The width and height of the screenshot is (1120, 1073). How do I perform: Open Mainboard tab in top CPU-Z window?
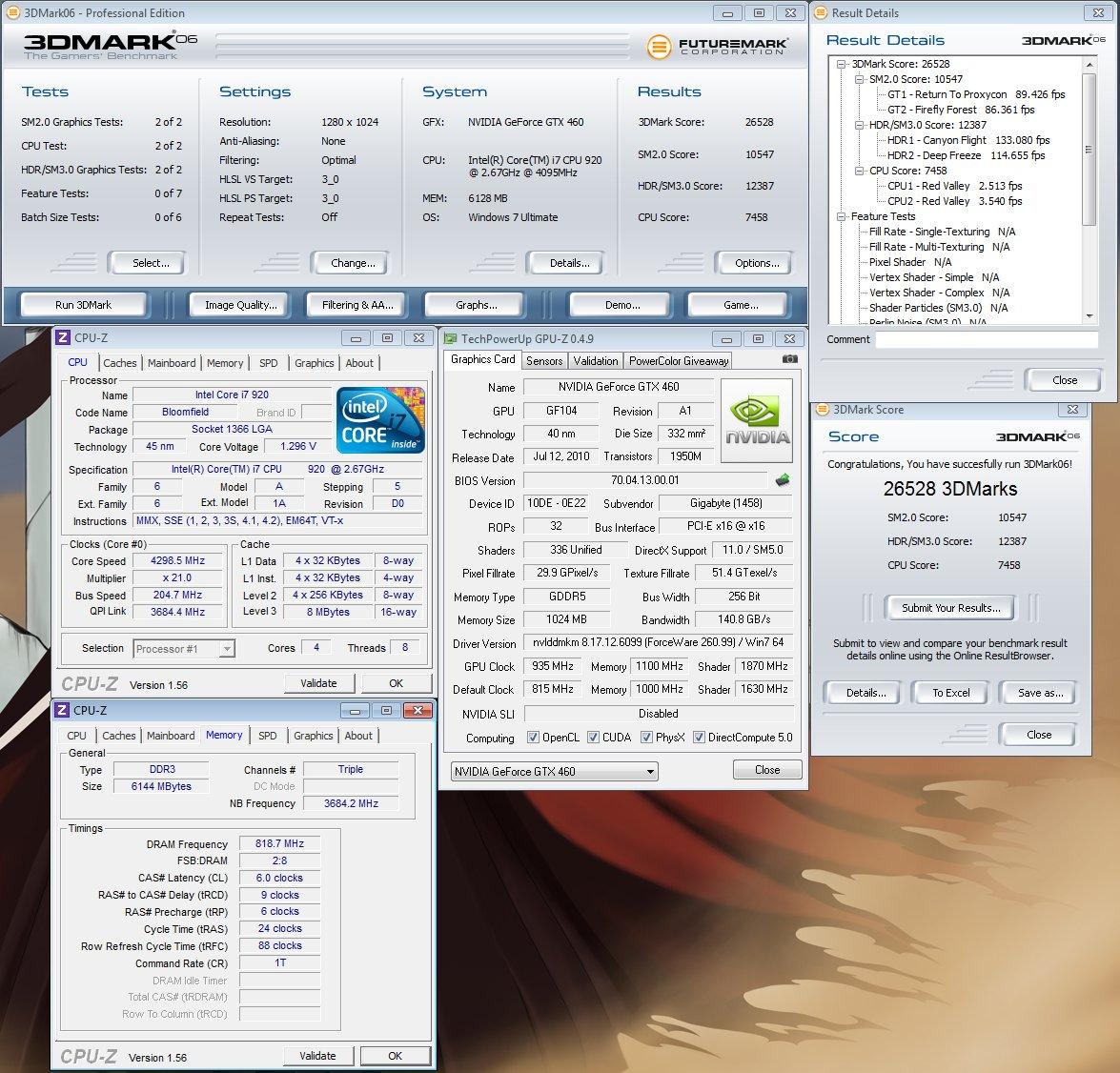[x=172, y=363]
